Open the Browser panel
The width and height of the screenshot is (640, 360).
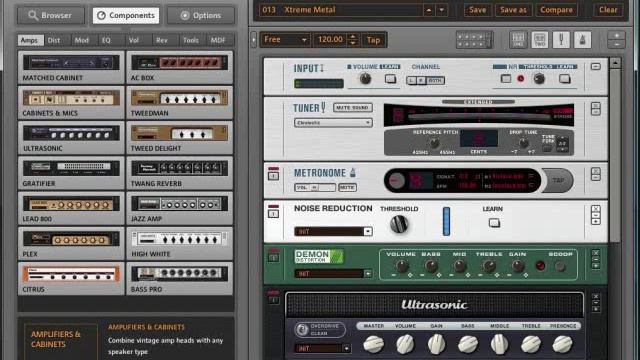pyautogui.click(x=51, y=16)
